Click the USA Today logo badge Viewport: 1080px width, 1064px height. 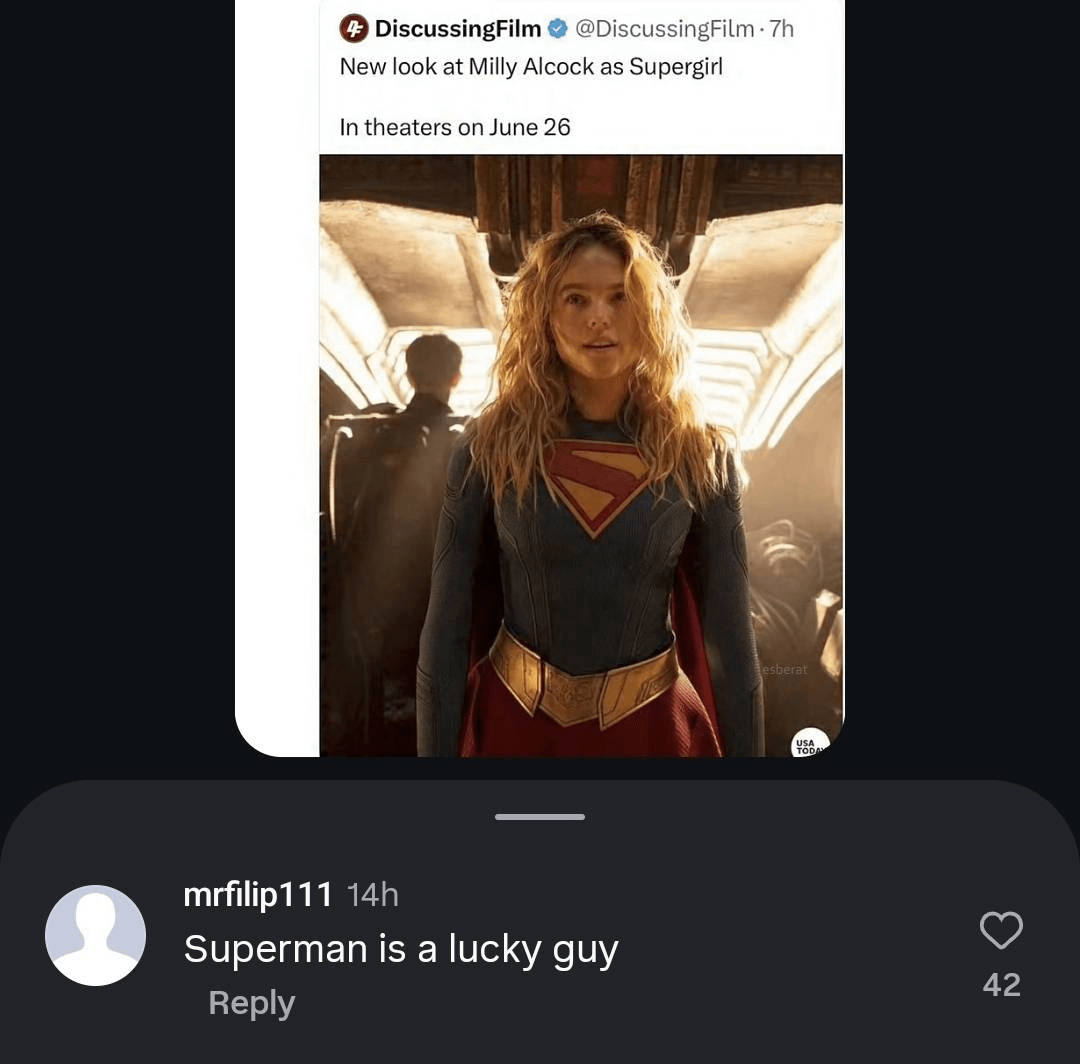pyautogui.click(x=809, y=745)
